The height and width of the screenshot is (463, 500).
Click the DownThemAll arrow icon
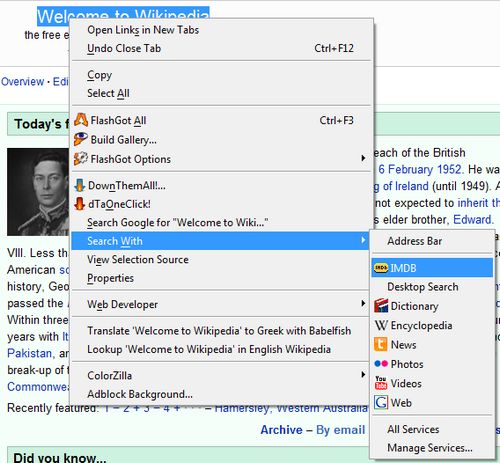80,185
